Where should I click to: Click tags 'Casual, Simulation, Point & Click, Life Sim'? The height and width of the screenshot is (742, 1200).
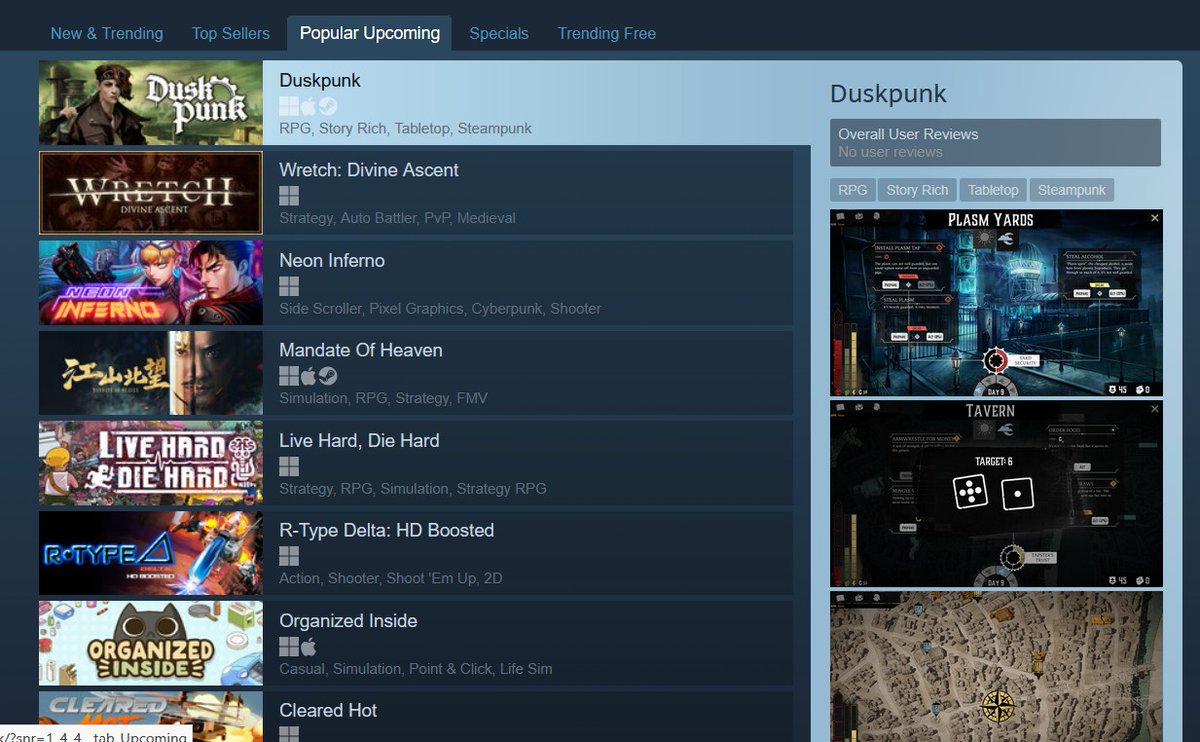coord(416,668)
